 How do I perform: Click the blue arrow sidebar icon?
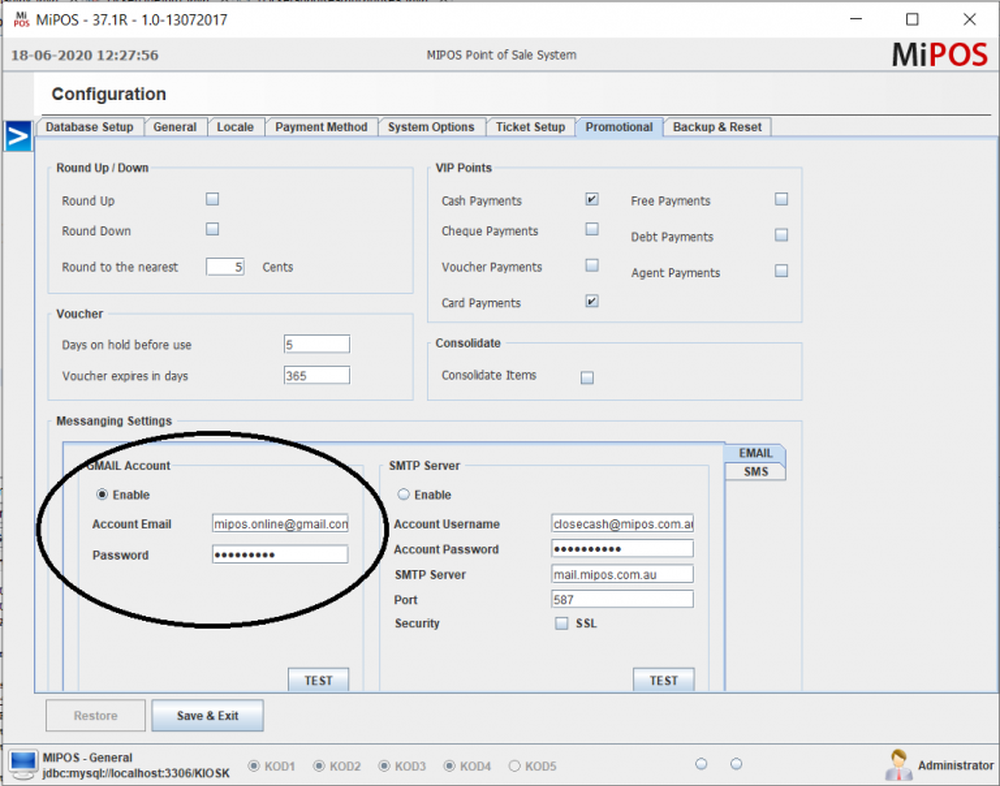(x=16, y=137)
